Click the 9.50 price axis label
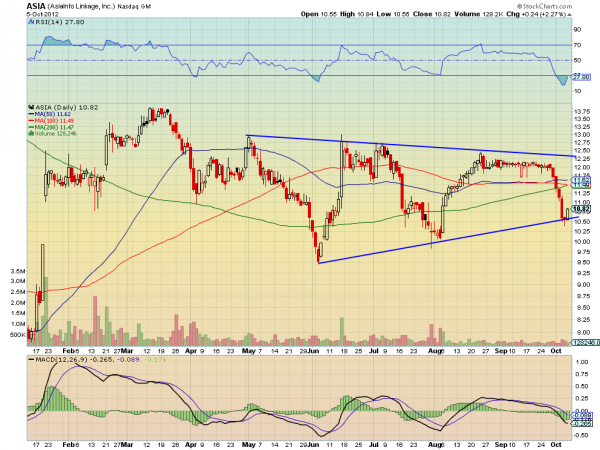 coord(582,262)
